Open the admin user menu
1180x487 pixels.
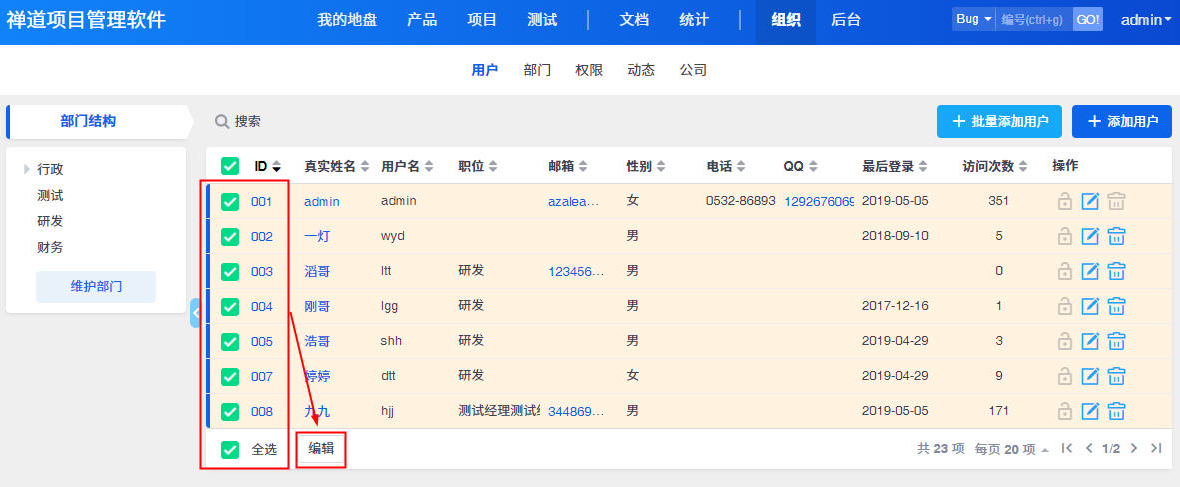[1146, 20]
